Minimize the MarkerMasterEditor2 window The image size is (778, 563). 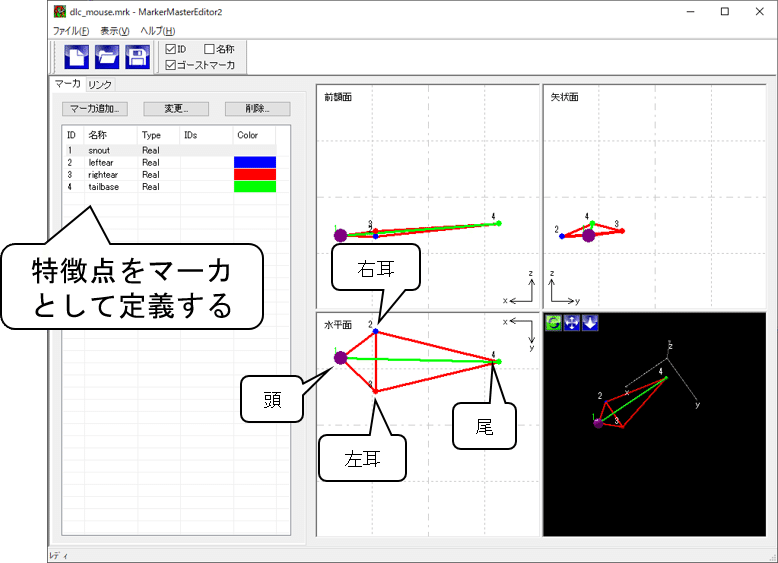pos(690,11)
